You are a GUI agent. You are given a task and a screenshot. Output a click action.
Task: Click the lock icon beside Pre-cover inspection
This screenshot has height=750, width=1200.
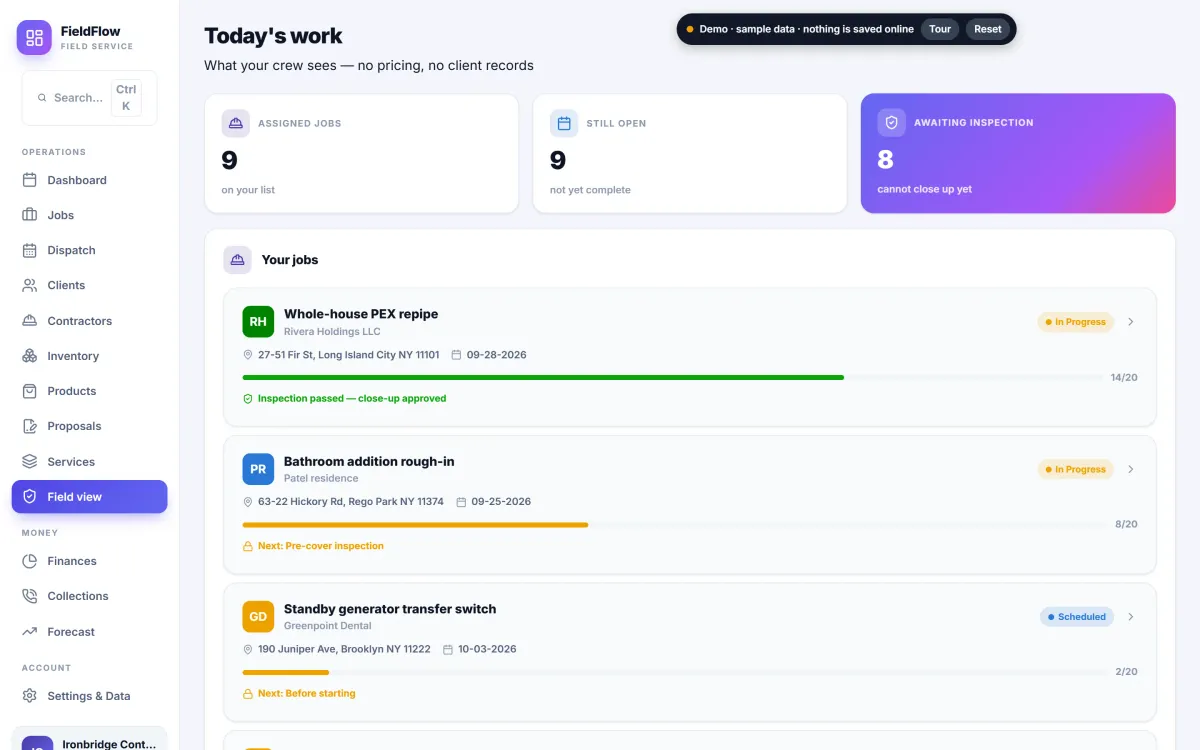tap(248, 546)
